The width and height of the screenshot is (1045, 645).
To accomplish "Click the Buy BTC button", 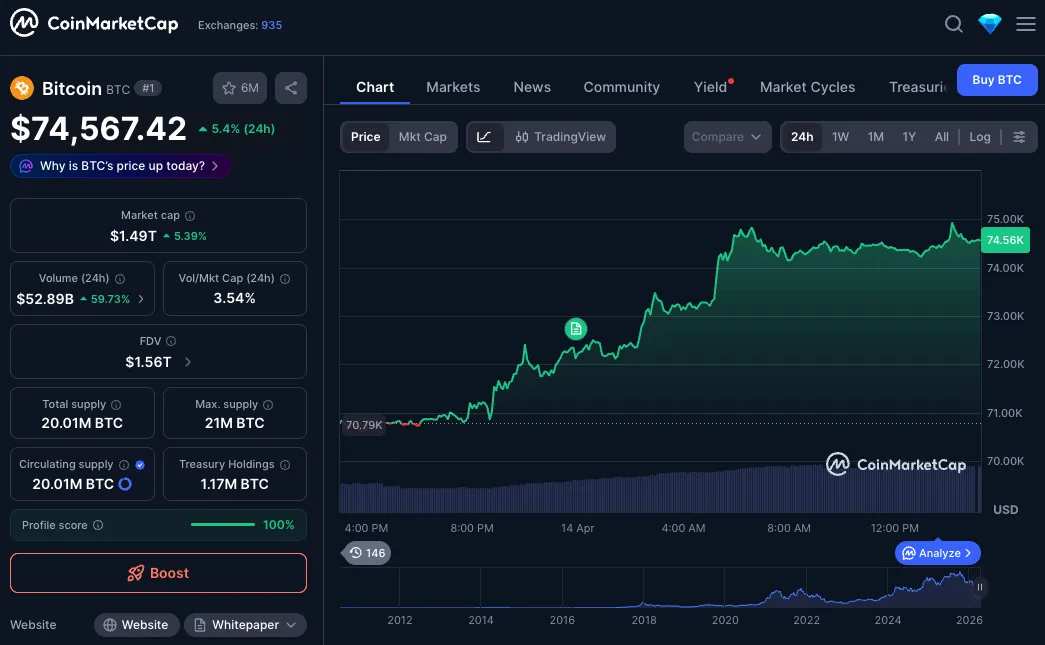I will pyautogui.click(x=996, y=80).
